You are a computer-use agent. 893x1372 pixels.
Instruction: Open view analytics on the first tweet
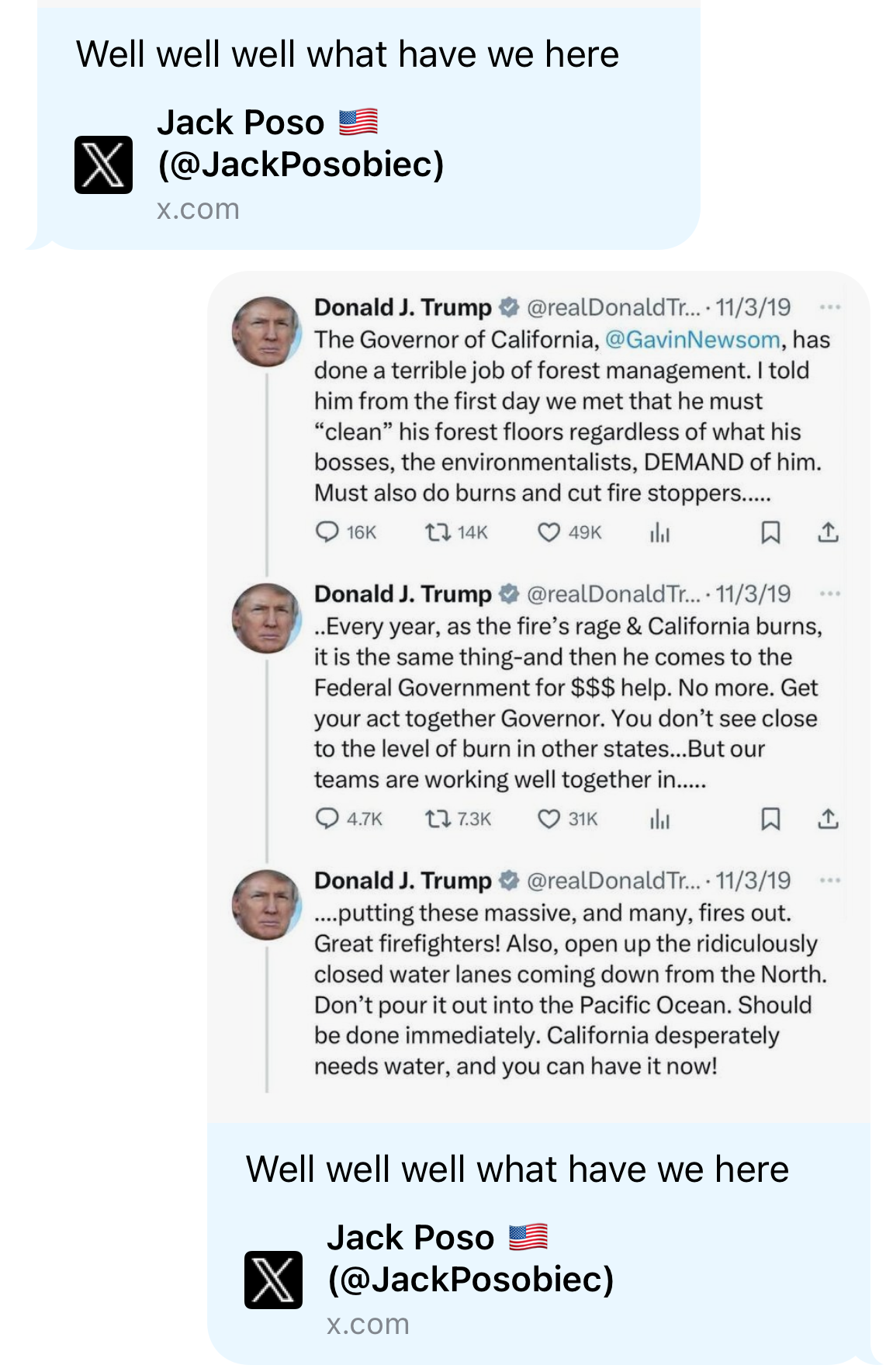pyautogui.click(x=659, y=532)
